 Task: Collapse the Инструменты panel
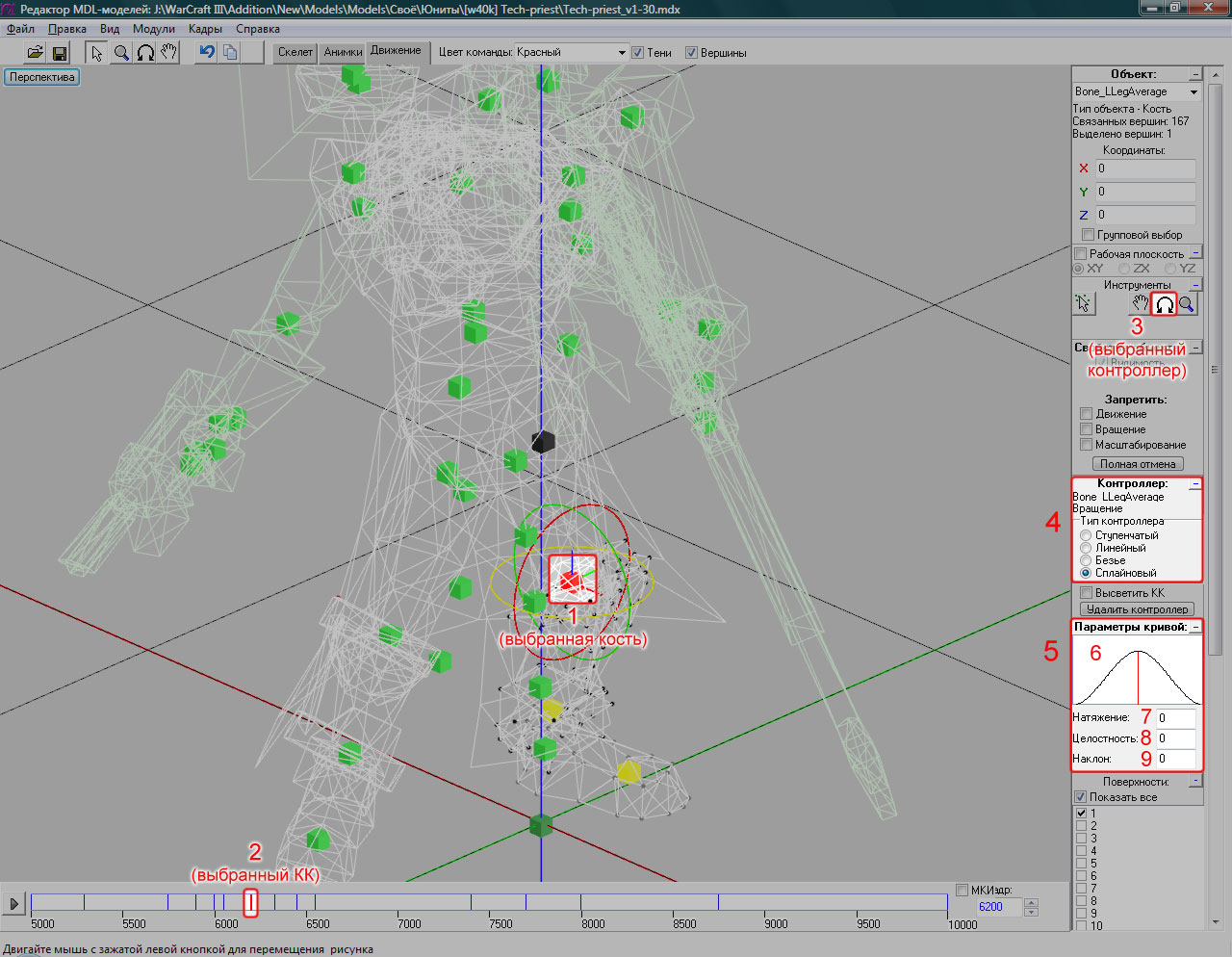pos(1195,285)
